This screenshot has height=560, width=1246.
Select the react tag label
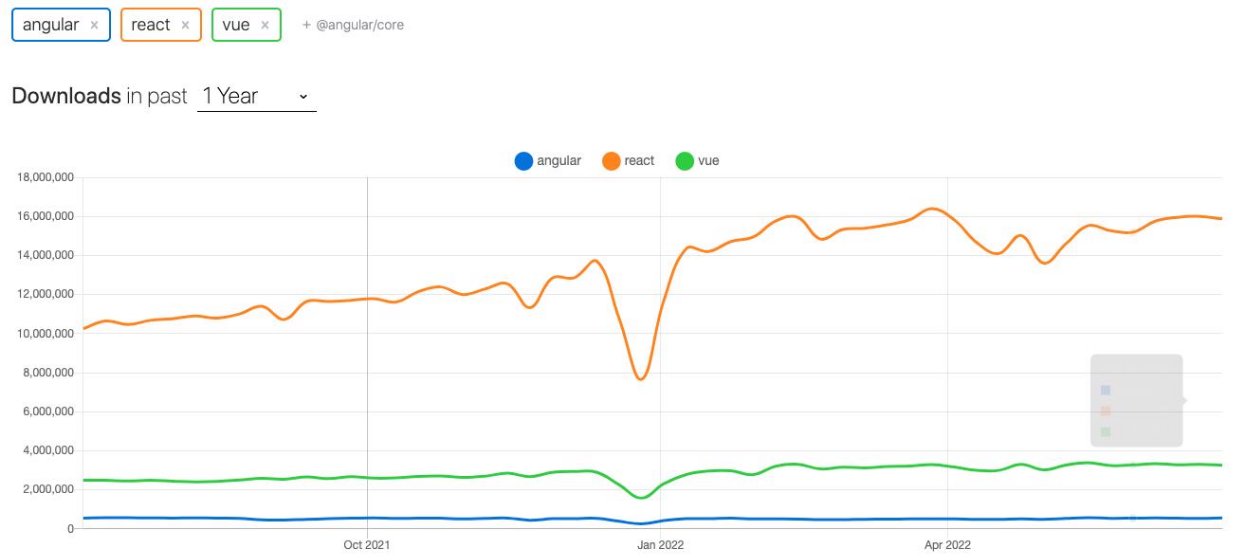point(151,25)
